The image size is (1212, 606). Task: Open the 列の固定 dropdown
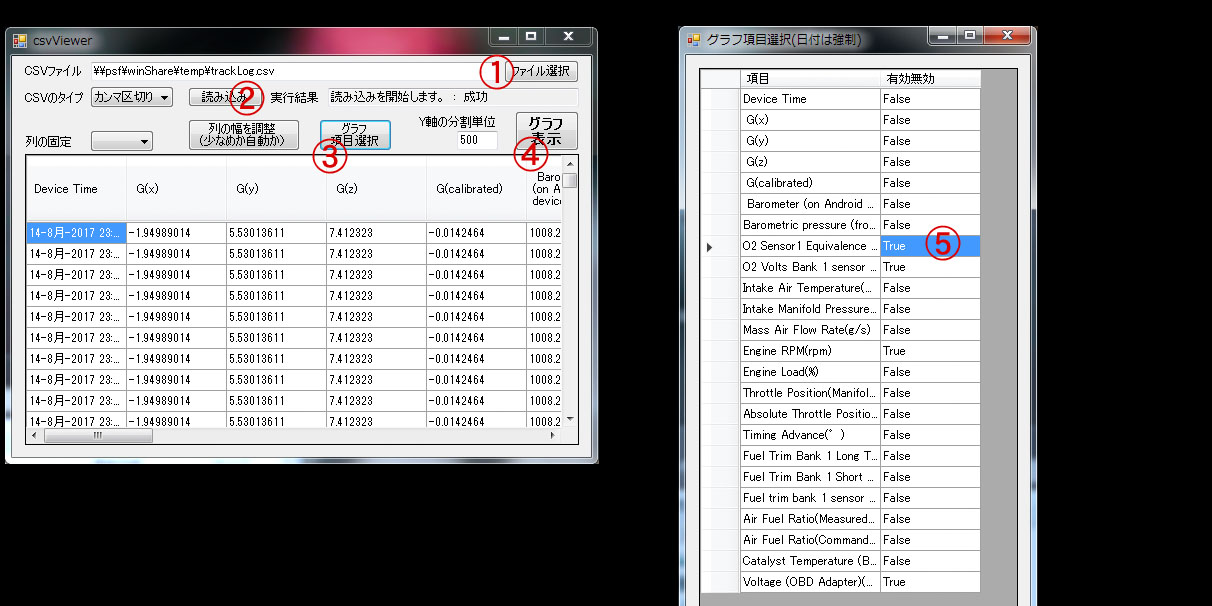(122, 142)
